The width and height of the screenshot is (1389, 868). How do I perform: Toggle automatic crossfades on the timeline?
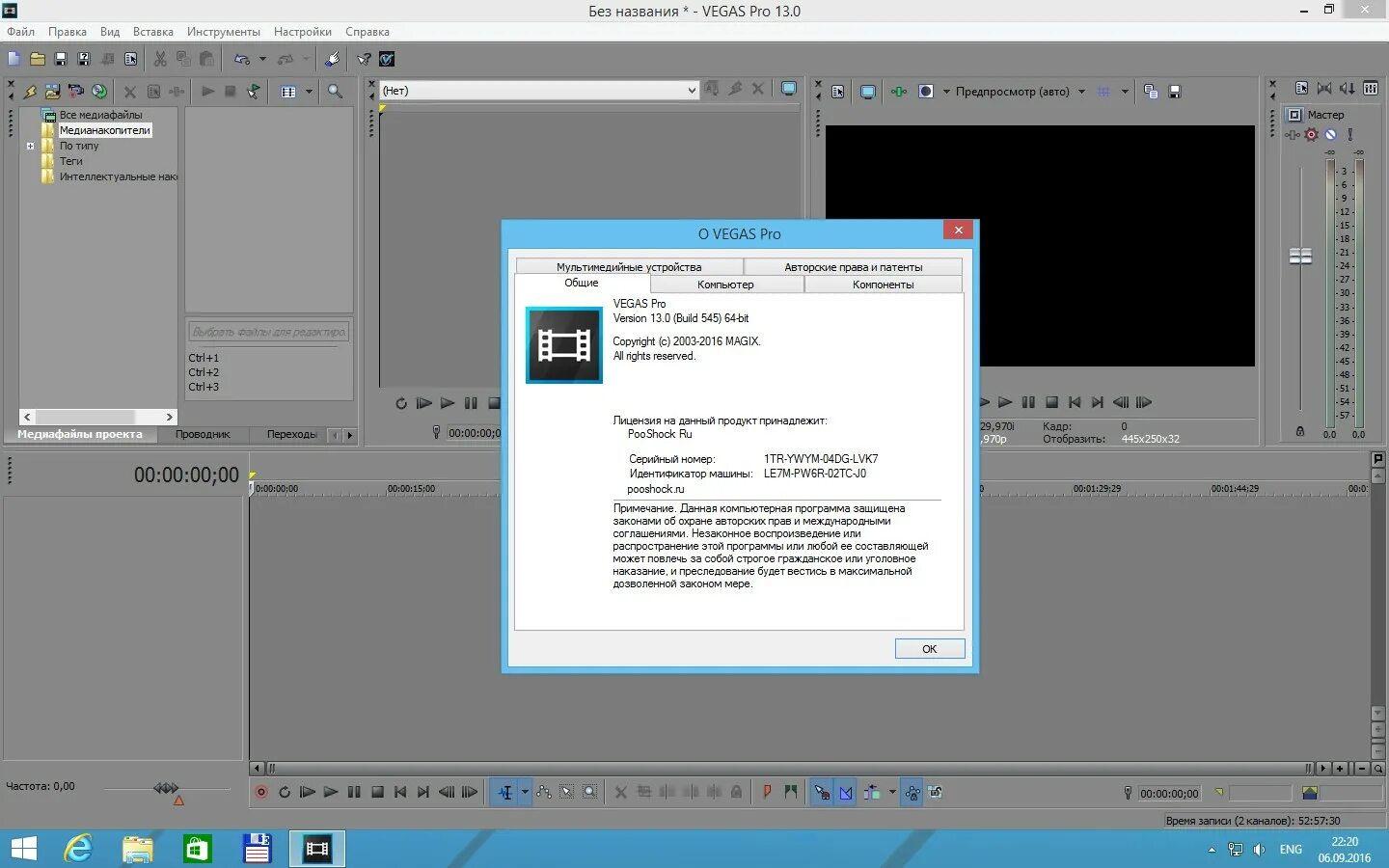coord(846,792)
